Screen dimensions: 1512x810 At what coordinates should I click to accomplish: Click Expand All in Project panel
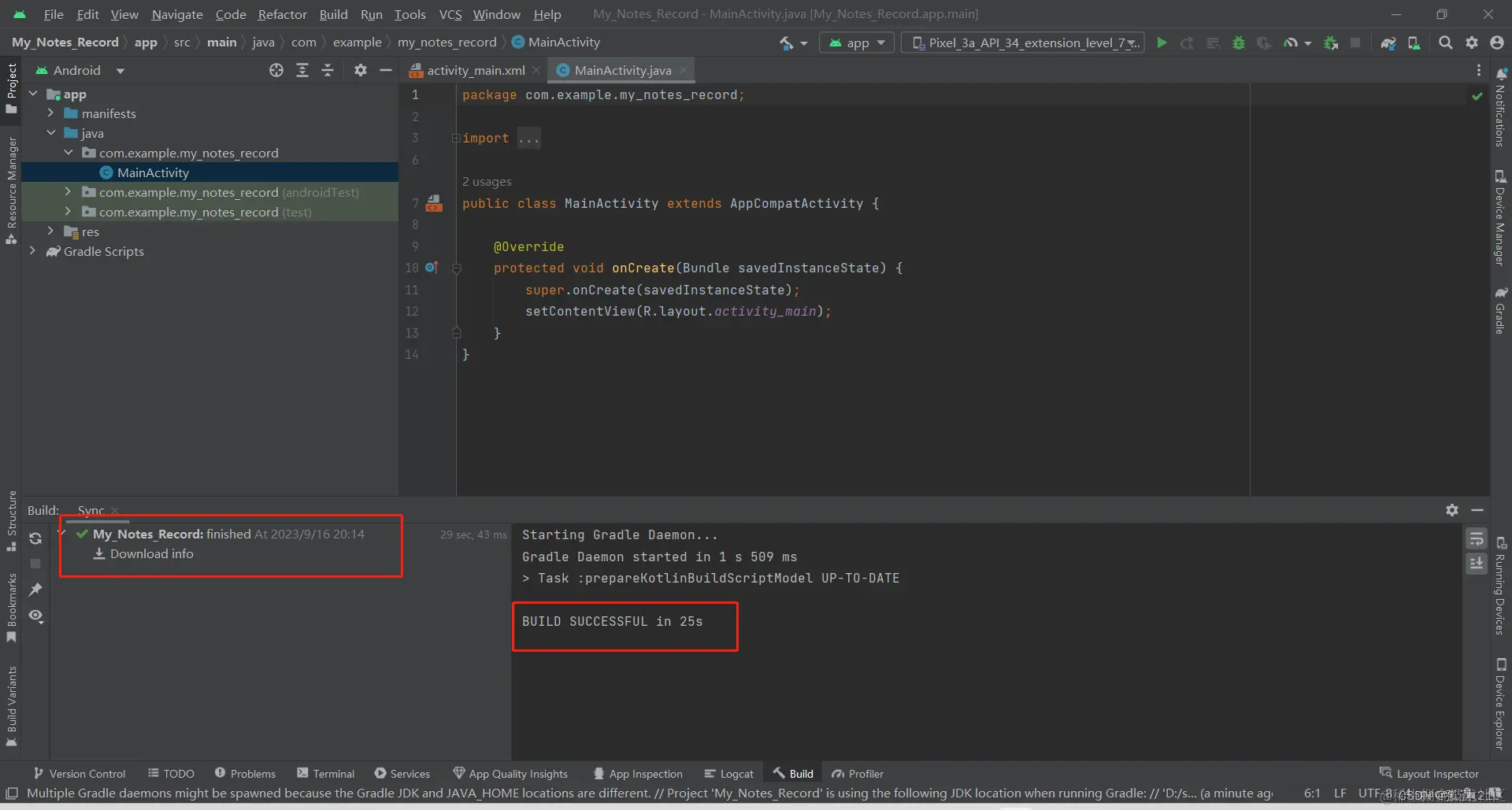click(x=302, y=70)
